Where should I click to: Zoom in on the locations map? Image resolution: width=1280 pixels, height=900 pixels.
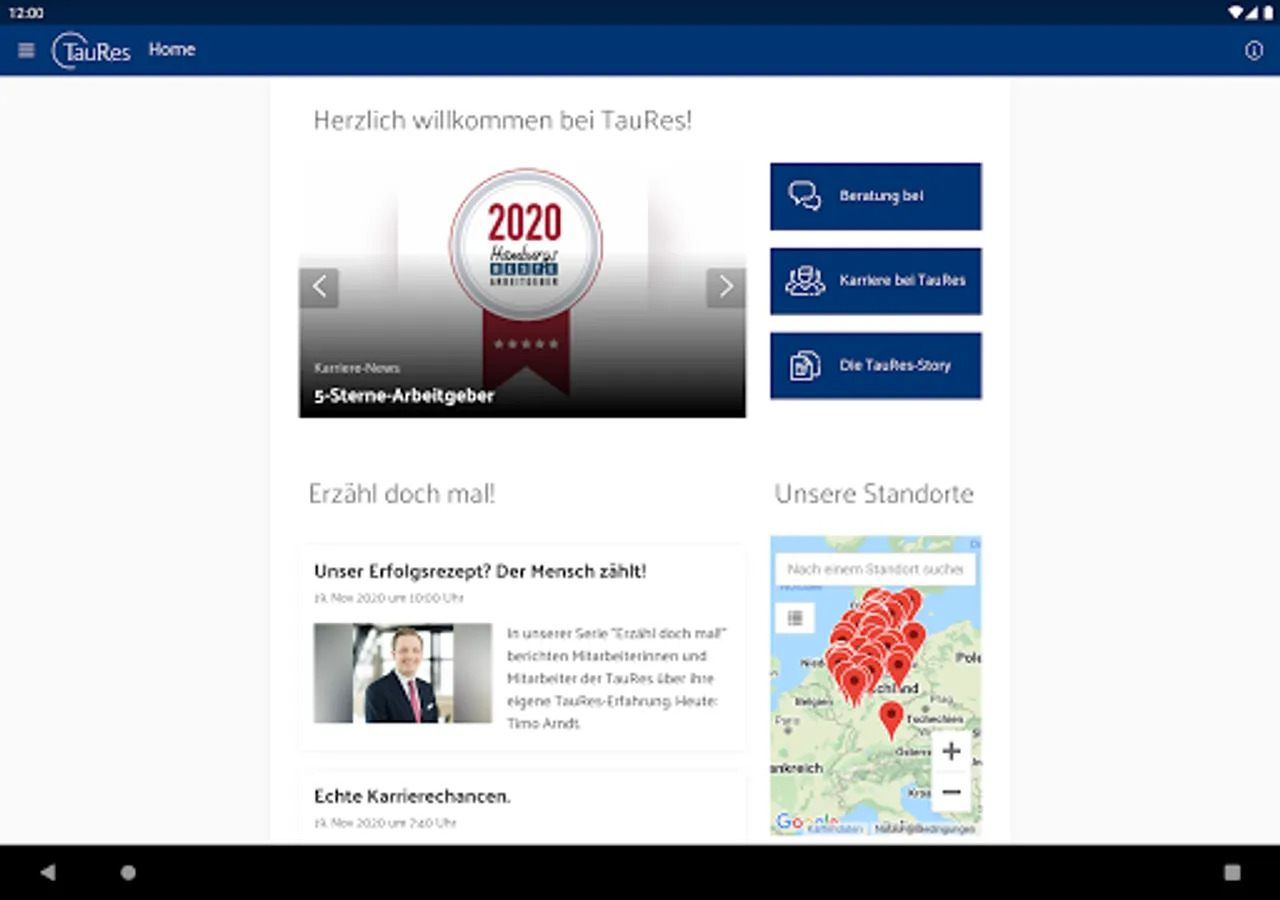pyautogui.click(x=951, y=751)
